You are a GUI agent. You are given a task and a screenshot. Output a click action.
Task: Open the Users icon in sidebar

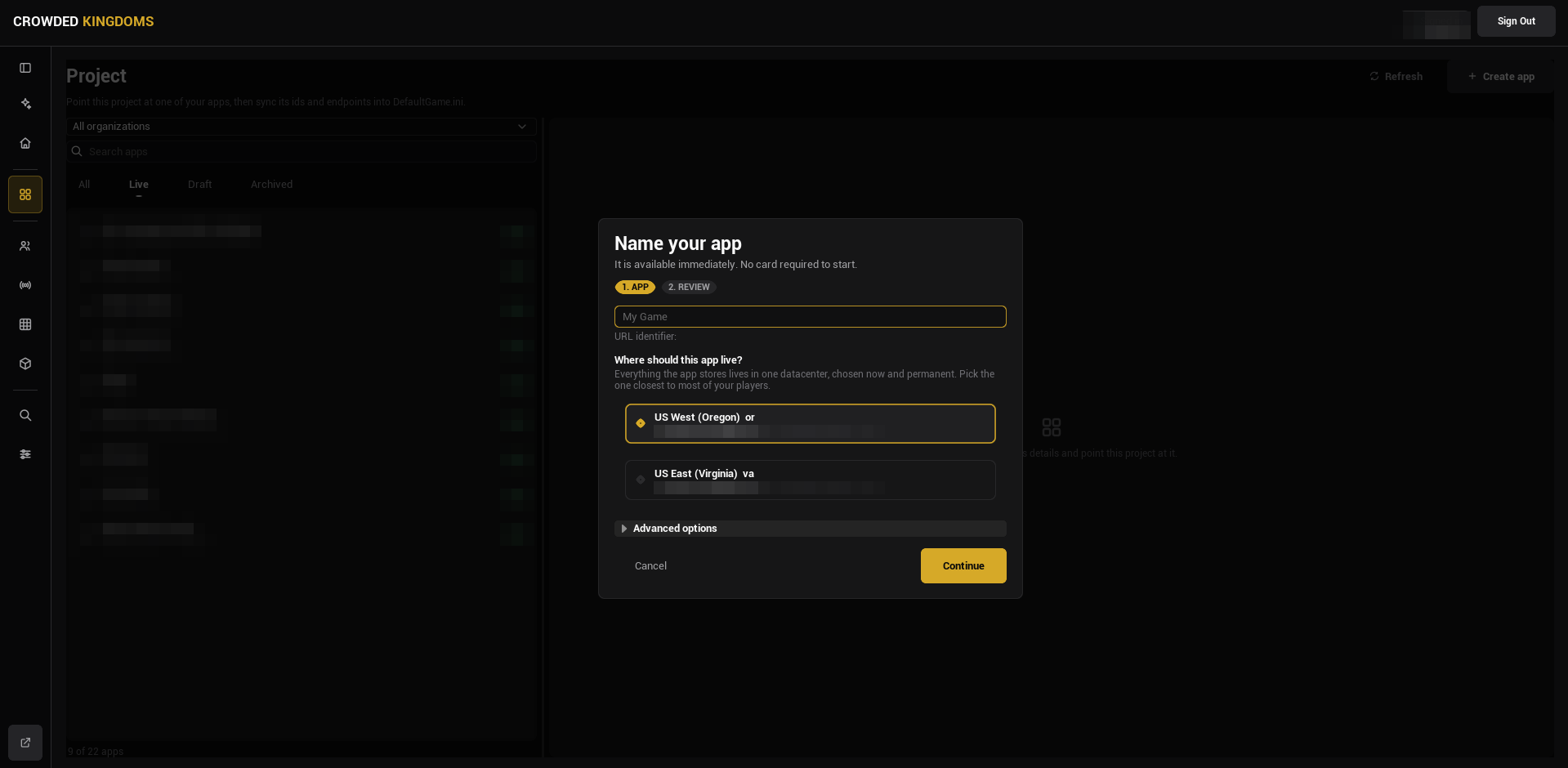(25, 246)
